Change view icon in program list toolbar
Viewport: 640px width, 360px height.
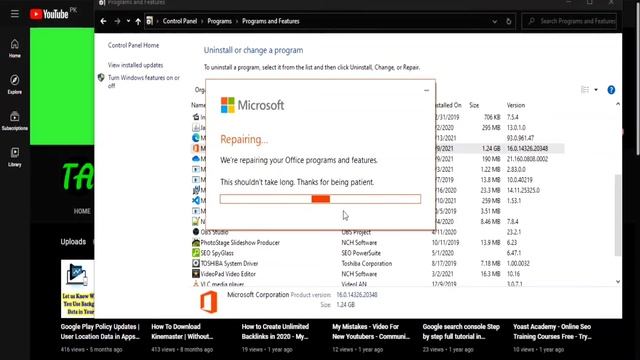click(x=585, y=90)
